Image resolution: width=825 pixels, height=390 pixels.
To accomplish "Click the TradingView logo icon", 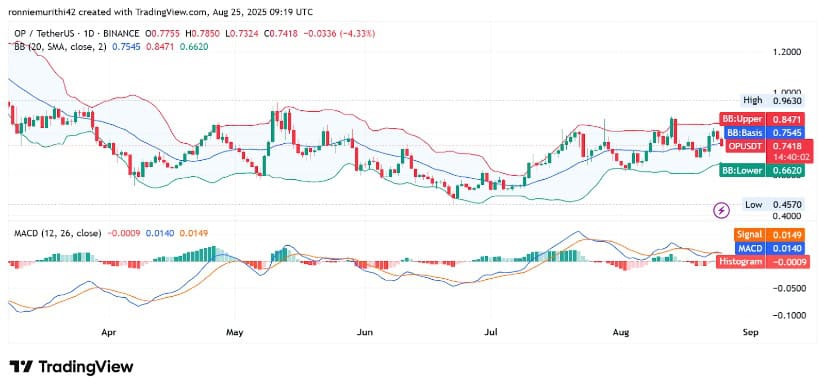I will pos(22,367).
